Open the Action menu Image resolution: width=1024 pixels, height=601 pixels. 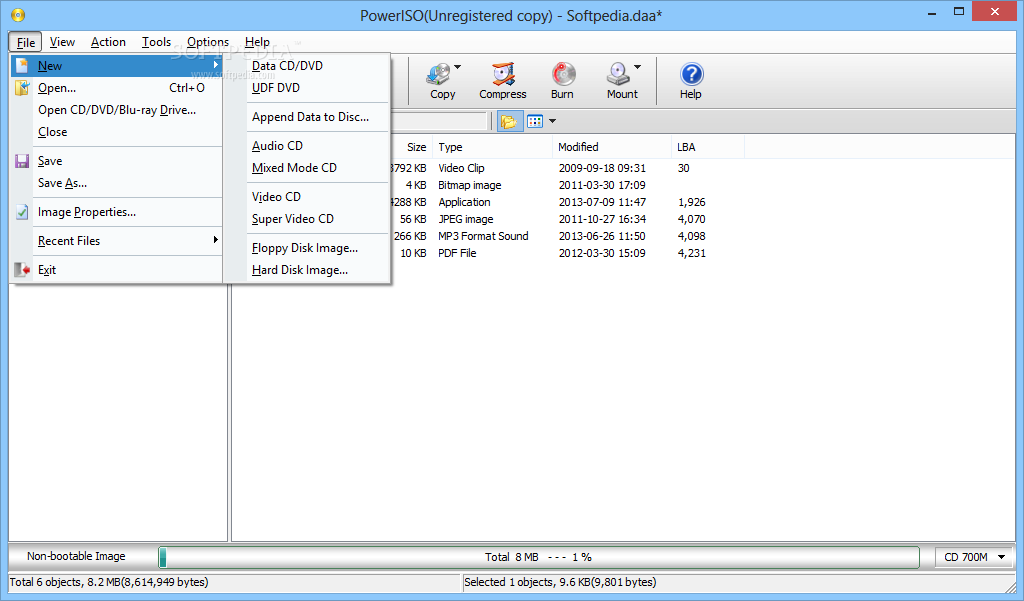pyautogui.click(x=108, y=42)
